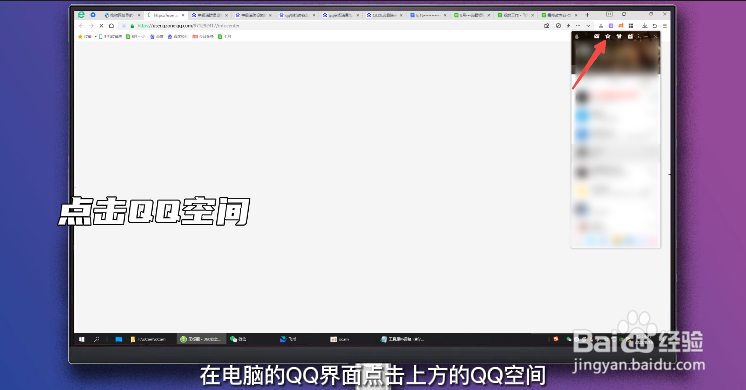746x390 pixels.
Task: Click the orange extension icon in toolbar
Action: point(621,26)
